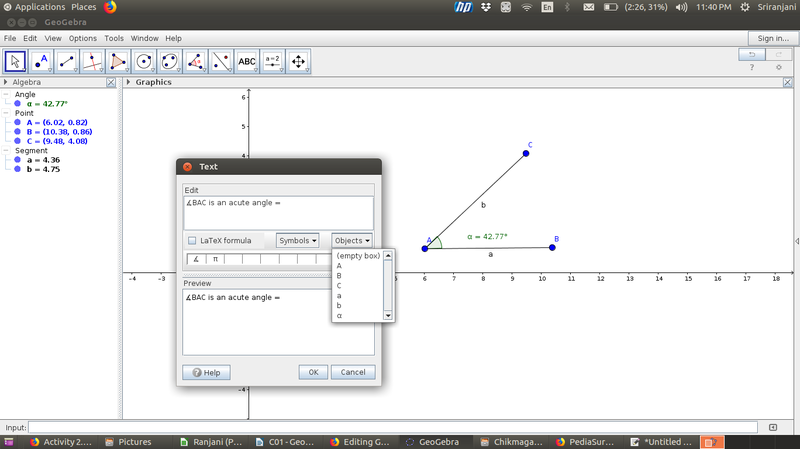This screenshot has height=449, width=800.
Task: Toggle visibility of segment a
Action: click(x=17, y=160)
